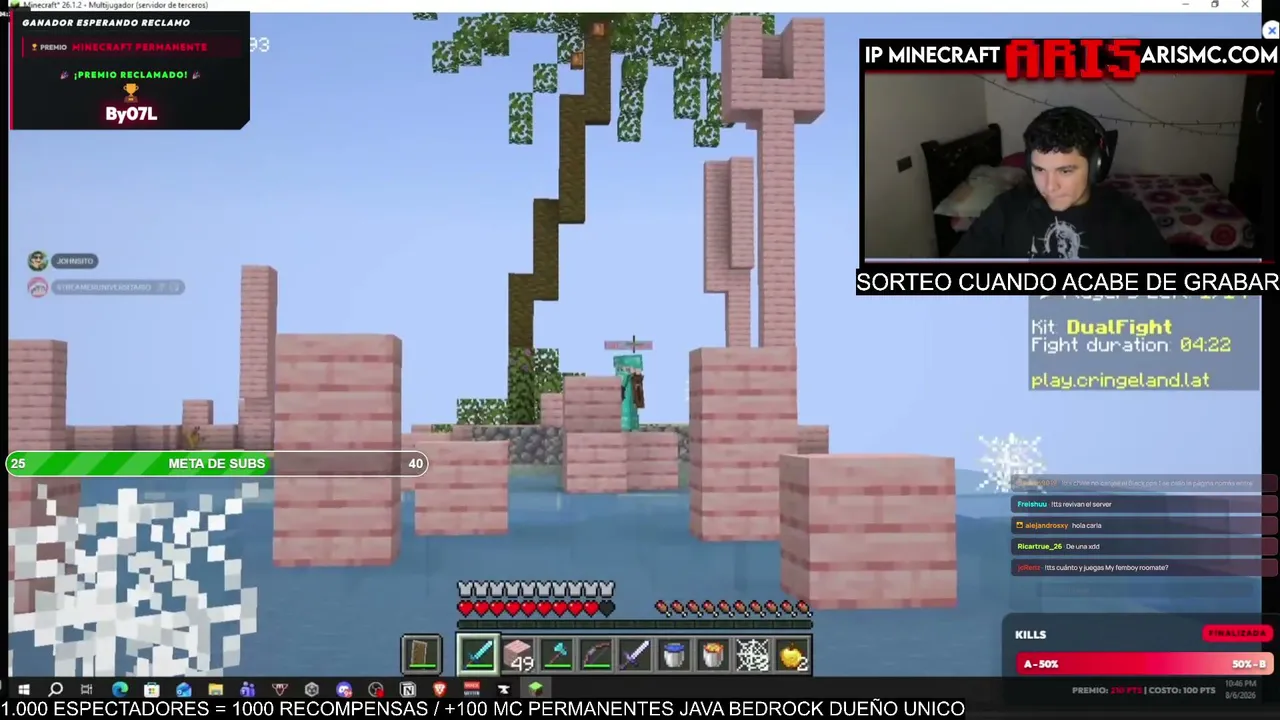Image resolution: width=1280 pixels, height=720 pixels.
Task: Click the JOHNSITO avatar in the voice overlay
Action: click(x=38, y=261)
